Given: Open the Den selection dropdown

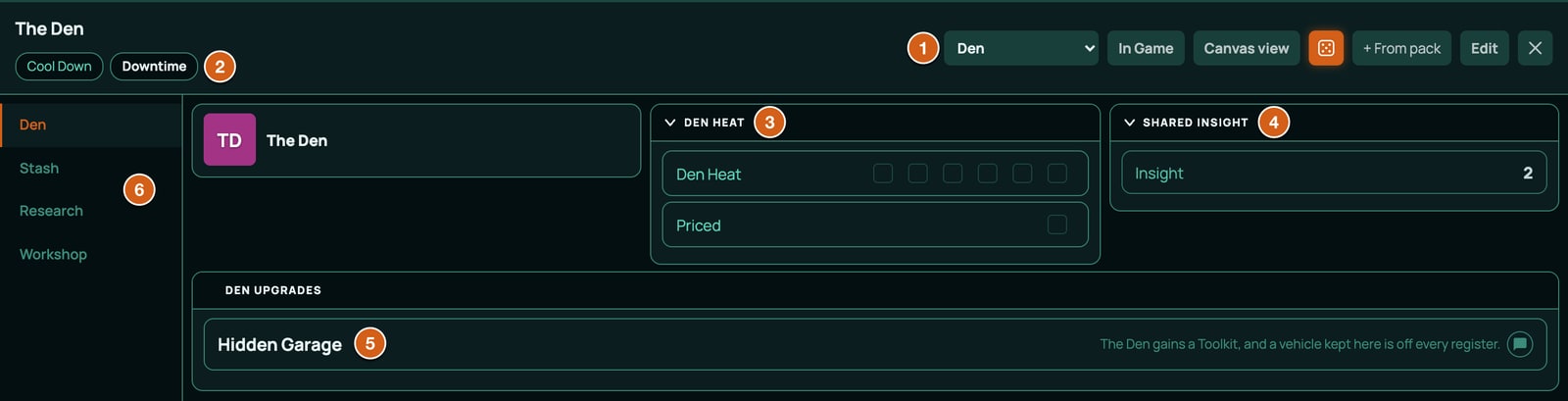Looking at the screenshot, I should tap(1021, 48).
